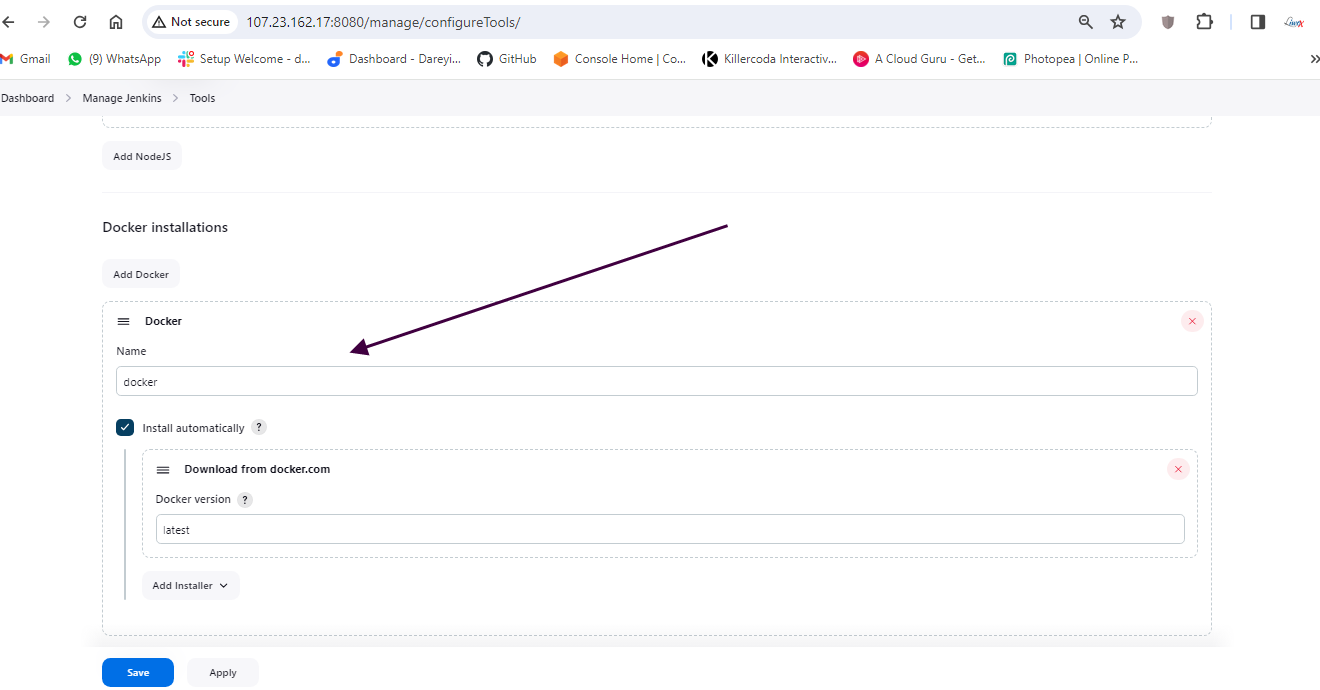
Task: Click the Apply button
Action: click(x=223, y=673)
